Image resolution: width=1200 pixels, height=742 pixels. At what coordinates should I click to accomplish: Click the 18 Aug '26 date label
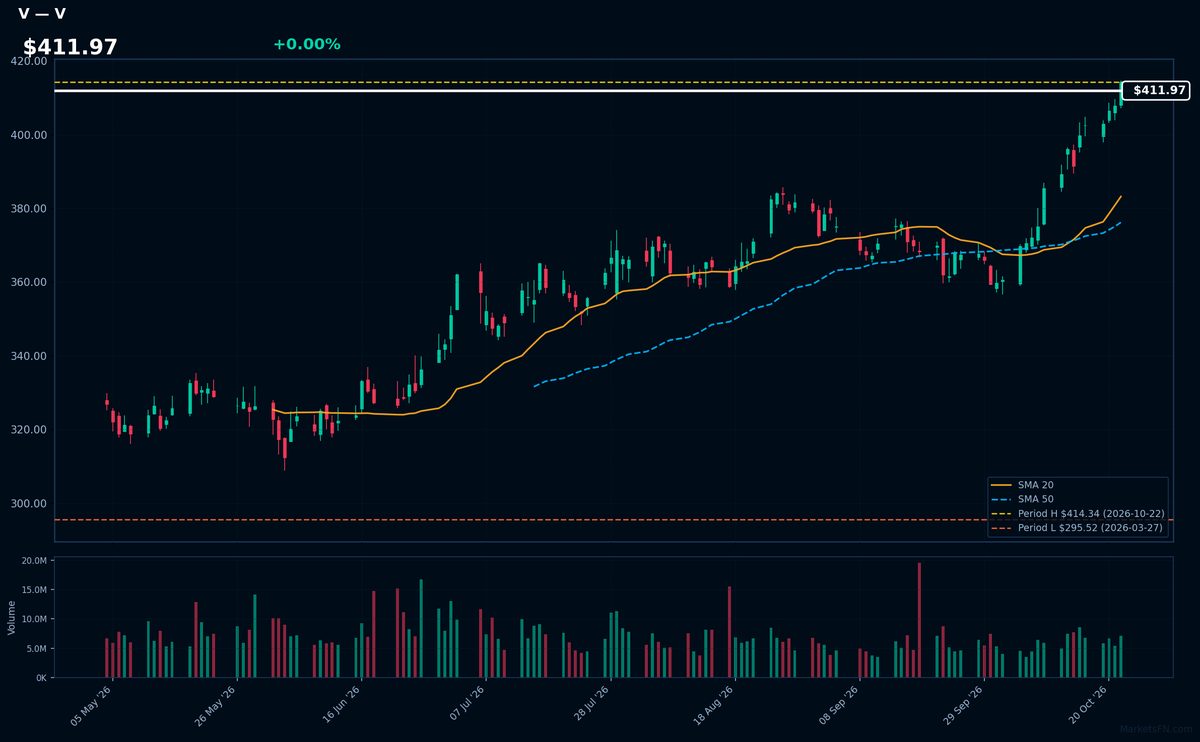click(715, 704)
